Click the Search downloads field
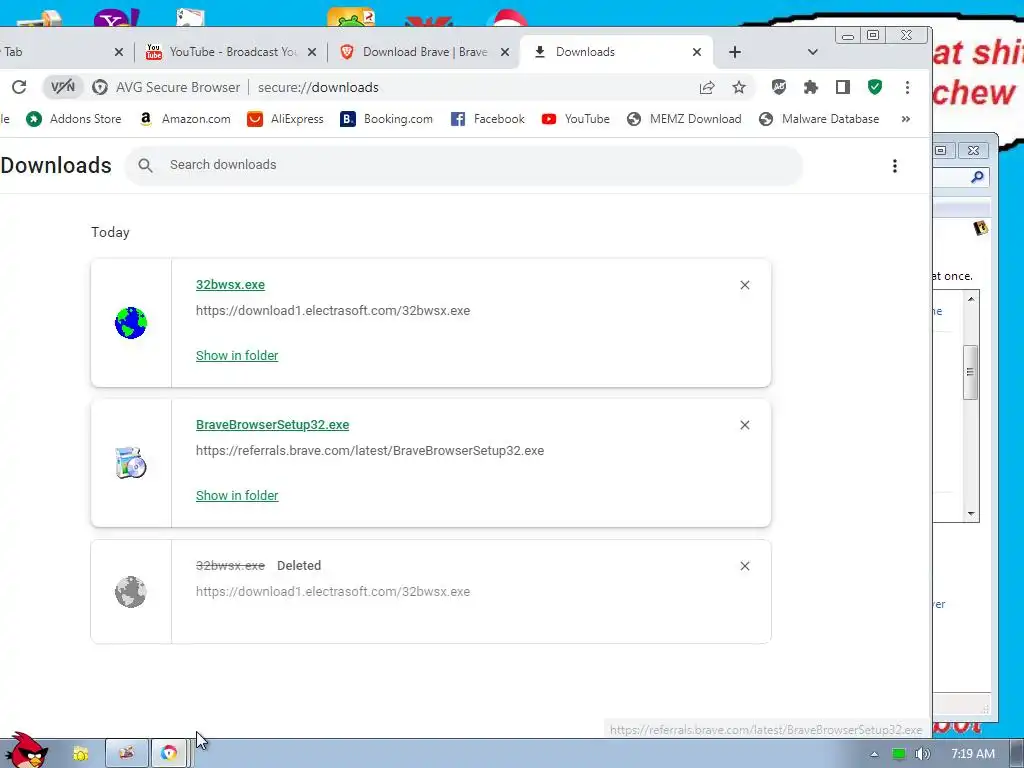 (464, 165)
